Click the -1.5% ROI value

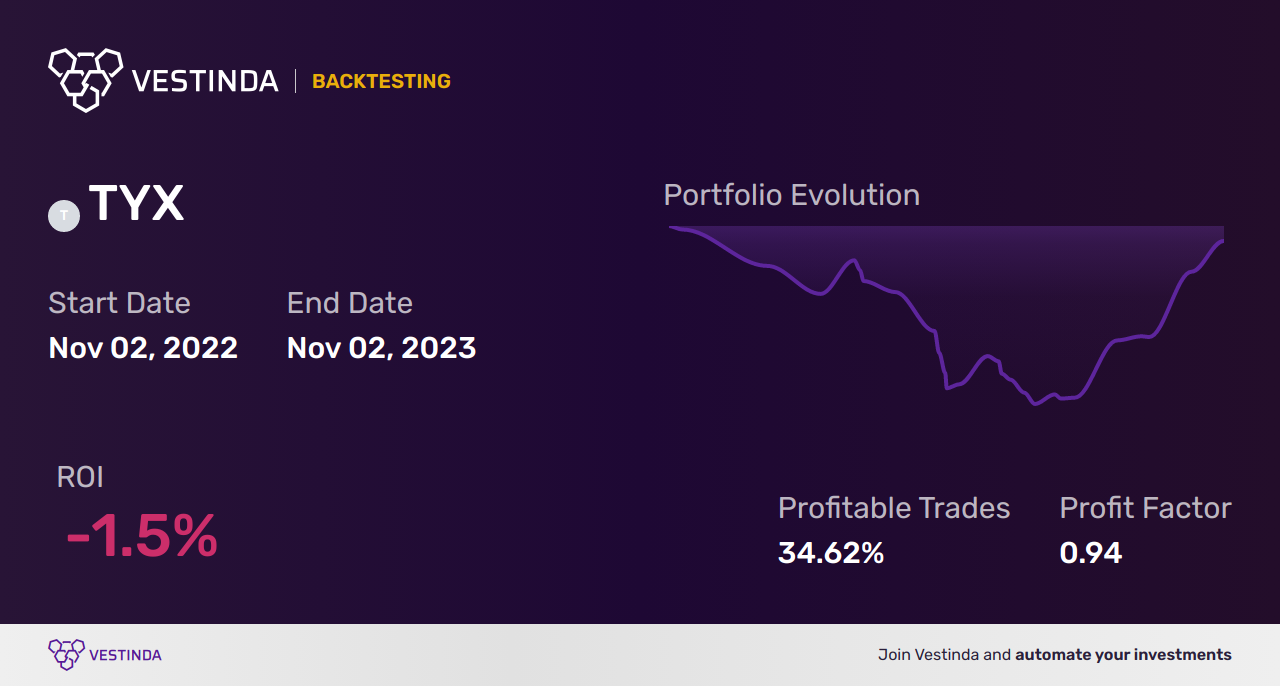click(x=141, y=536)
